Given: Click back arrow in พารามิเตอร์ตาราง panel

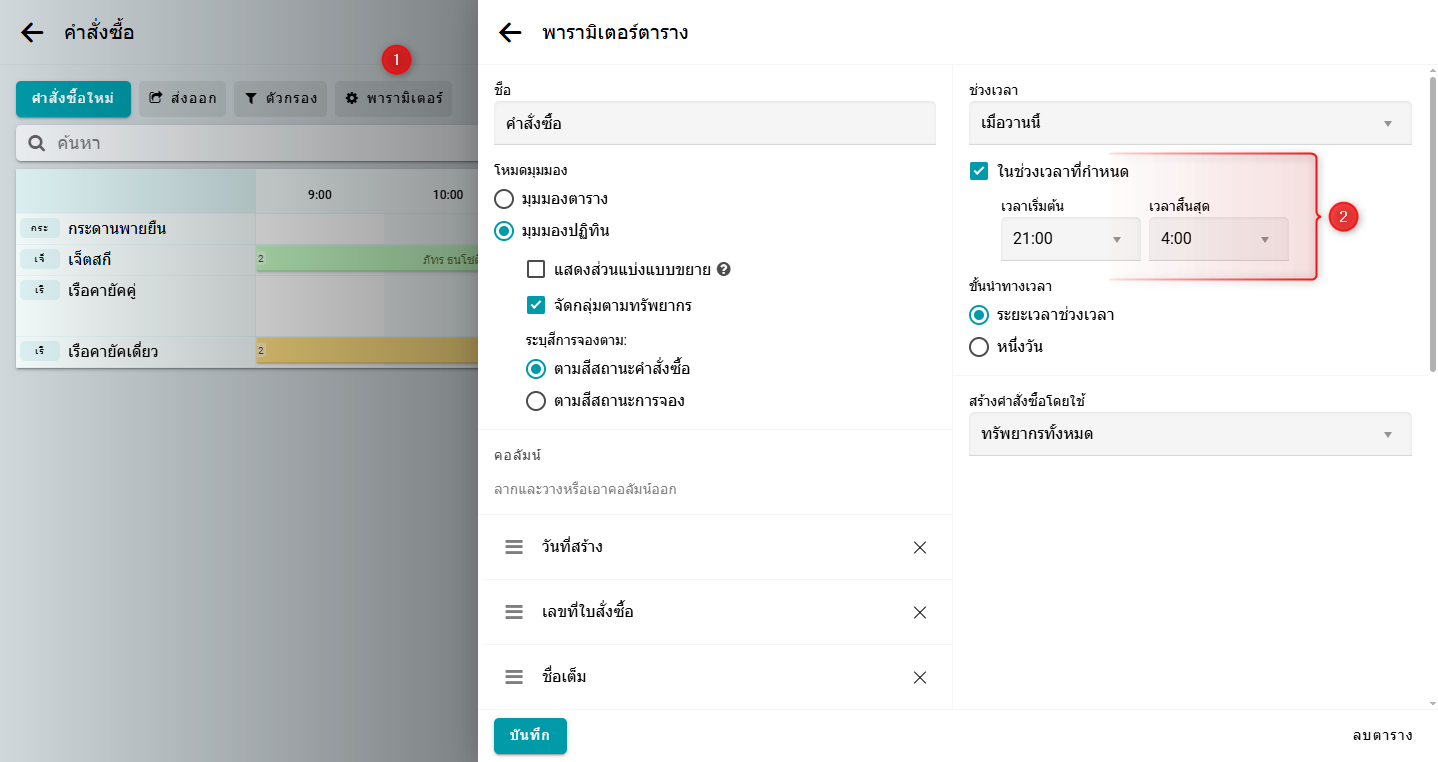Looking at the screenshot, I should tap(510, 33).
